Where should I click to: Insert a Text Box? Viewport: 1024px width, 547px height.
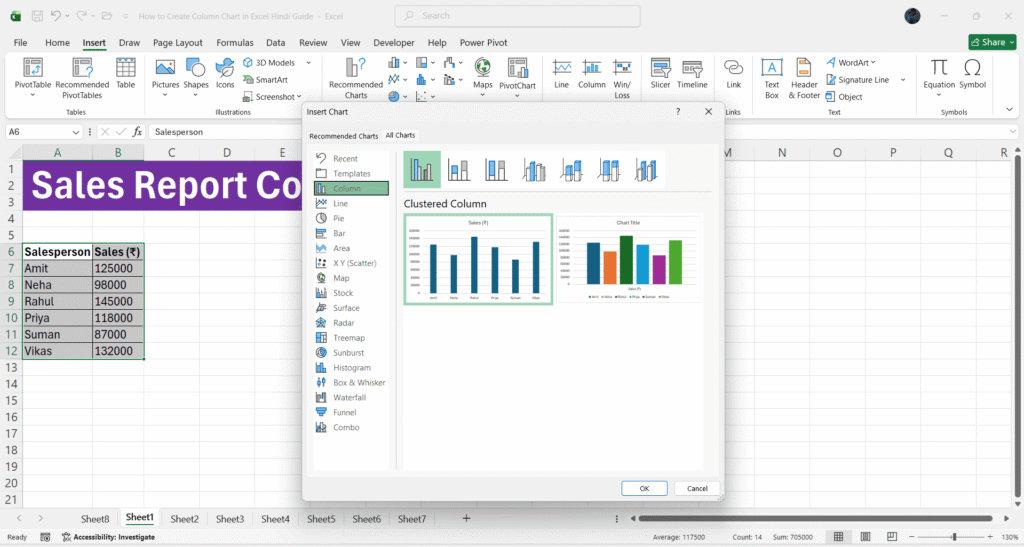tap(772, 78)
